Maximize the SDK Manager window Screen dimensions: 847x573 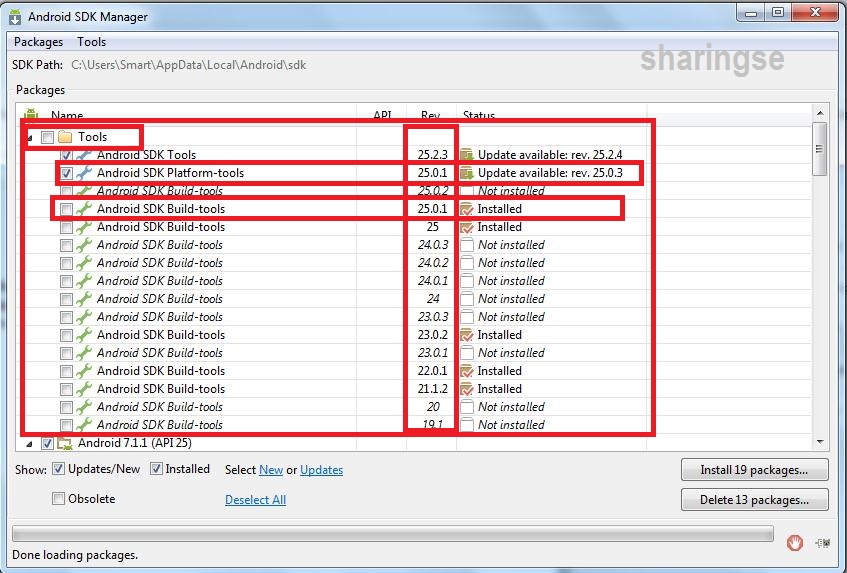click(x=778, y=12)
